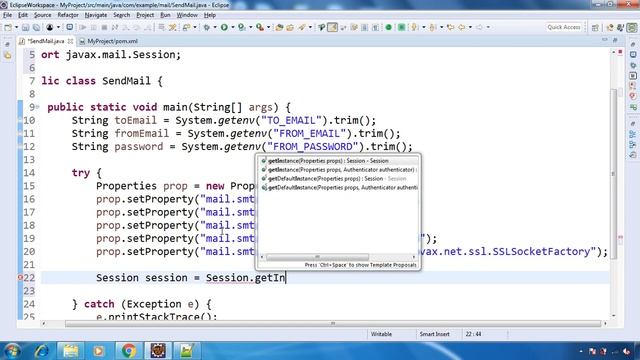Open Internet Explorer from taskbar
The height and width of the screenshot is (360, 640).
point(42,351)
